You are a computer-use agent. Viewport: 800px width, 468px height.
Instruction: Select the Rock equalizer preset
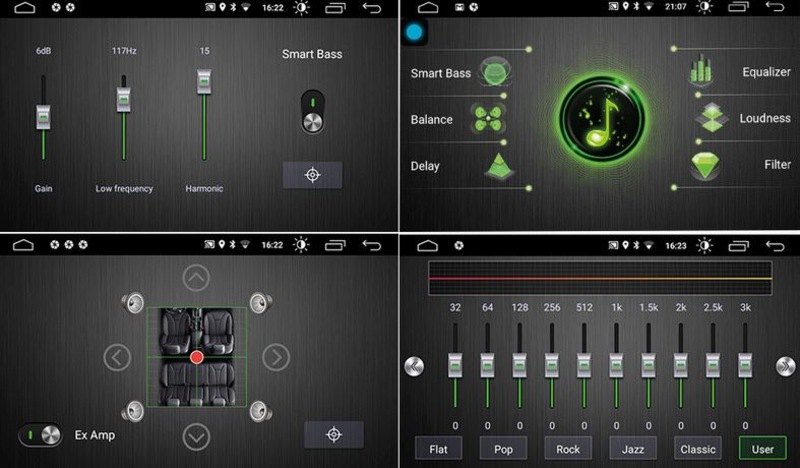568,448
